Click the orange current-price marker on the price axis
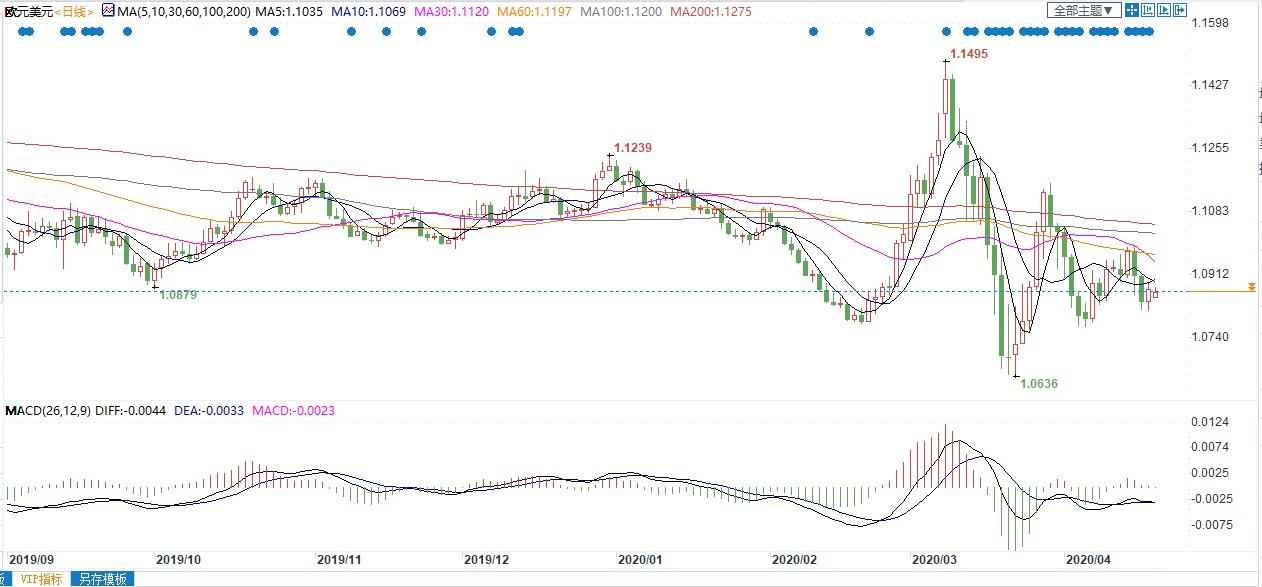1262x587 pixels. pyautogui.click(x=1250, y=288)
